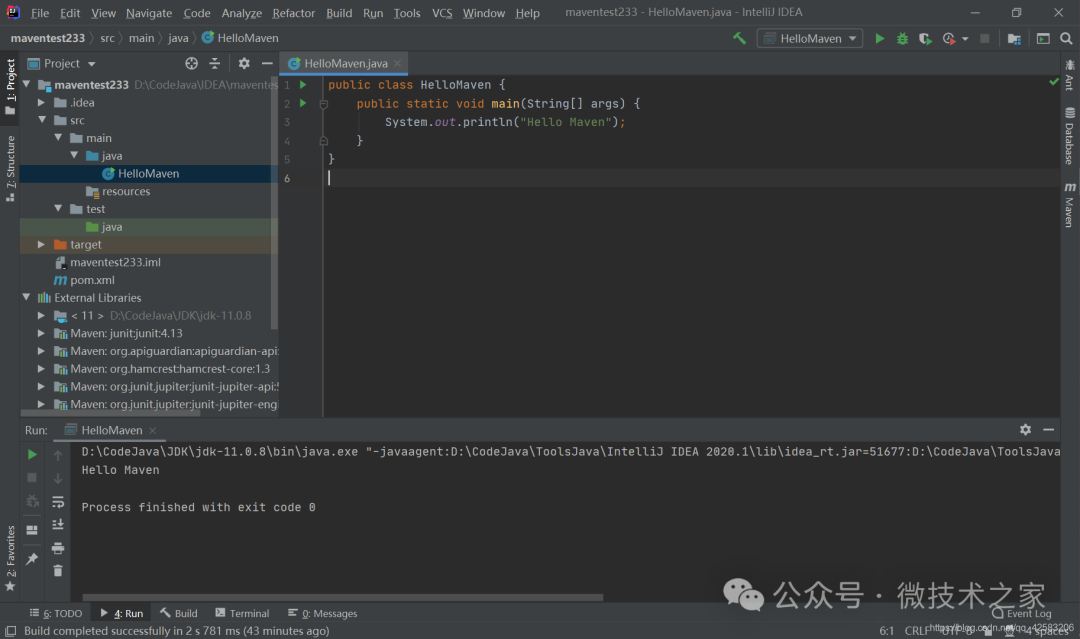Fold the main method in the gutter
1080x639 pixels.
(x=323, y=104)
